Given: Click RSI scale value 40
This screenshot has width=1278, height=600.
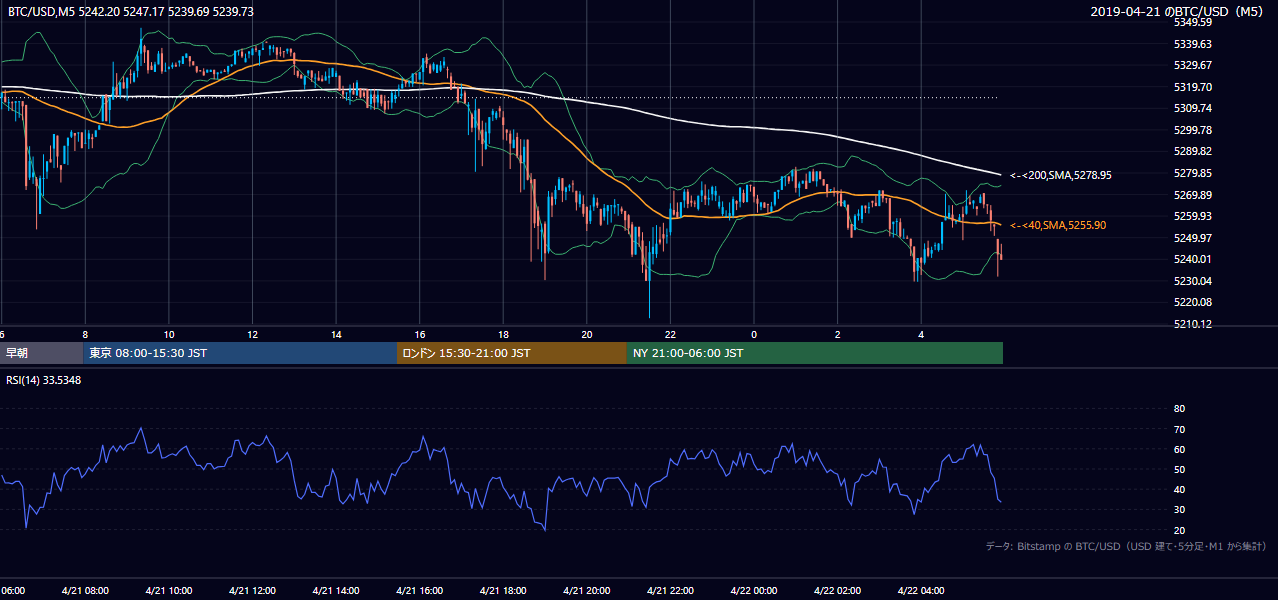Looking at the screenshot, I should click(x=1179, y=489).
